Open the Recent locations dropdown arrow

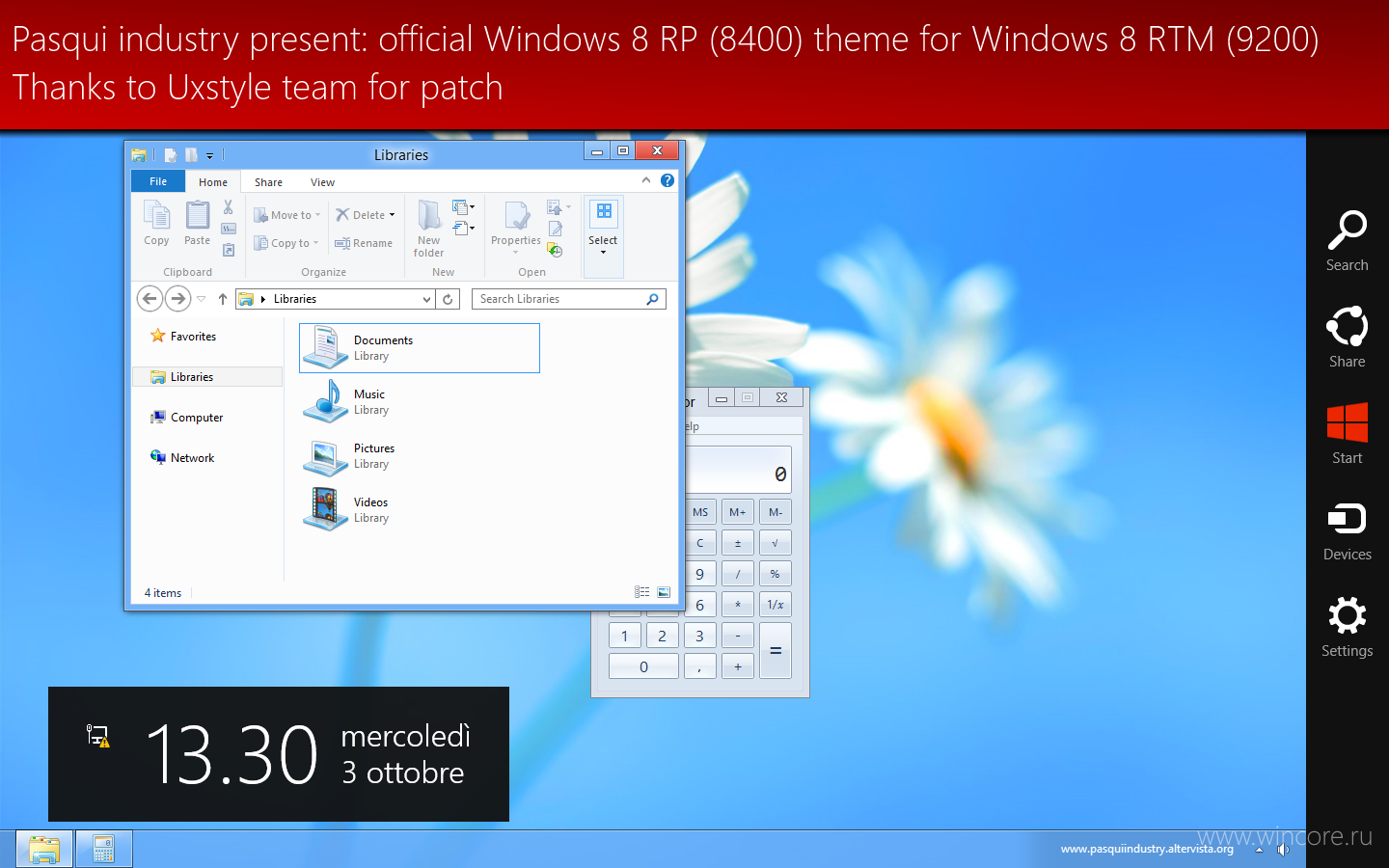point(202,299)
